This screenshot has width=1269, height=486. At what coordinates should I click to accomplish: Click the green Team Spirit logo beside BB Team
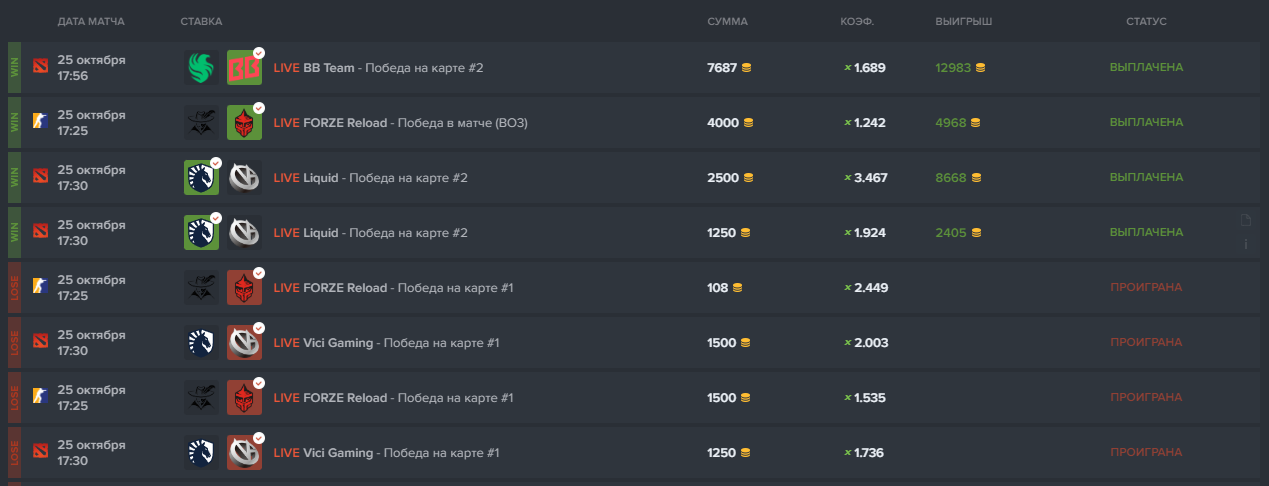(x=201, y=68)
